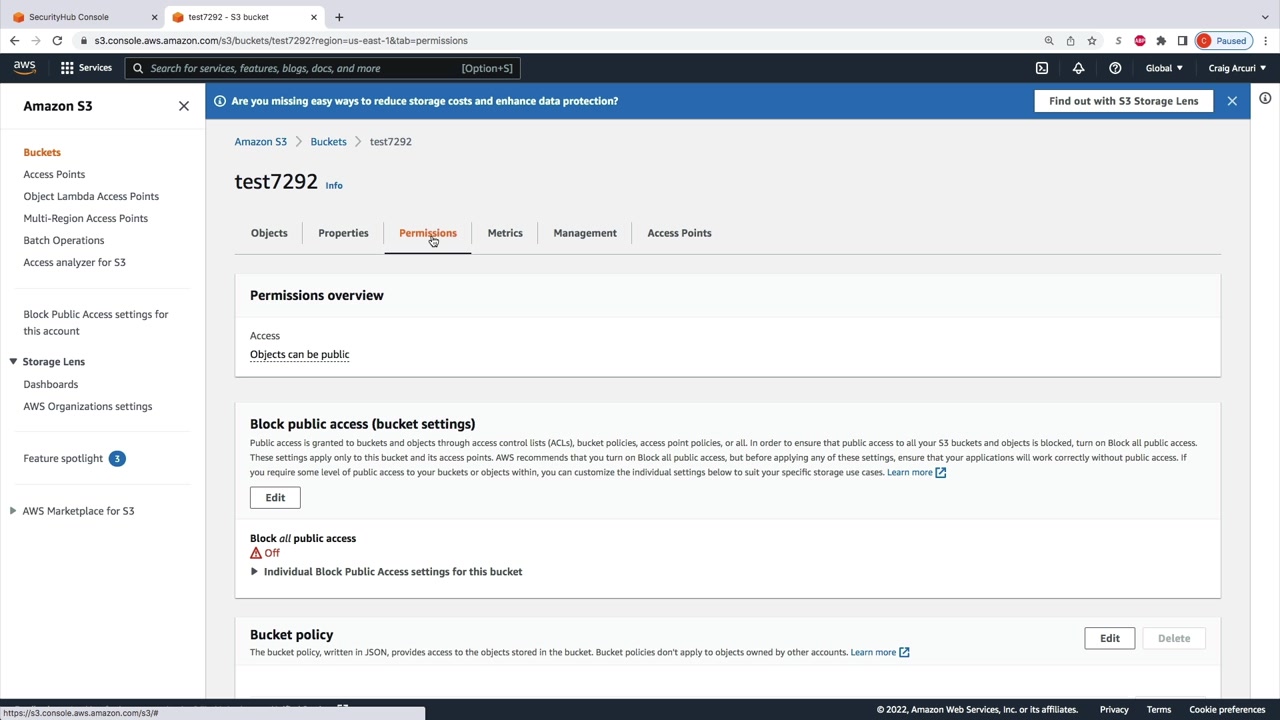This screenshot has width=1280, height=720.
Task: Open the Terms link in footer
Action: (1159, 710)
